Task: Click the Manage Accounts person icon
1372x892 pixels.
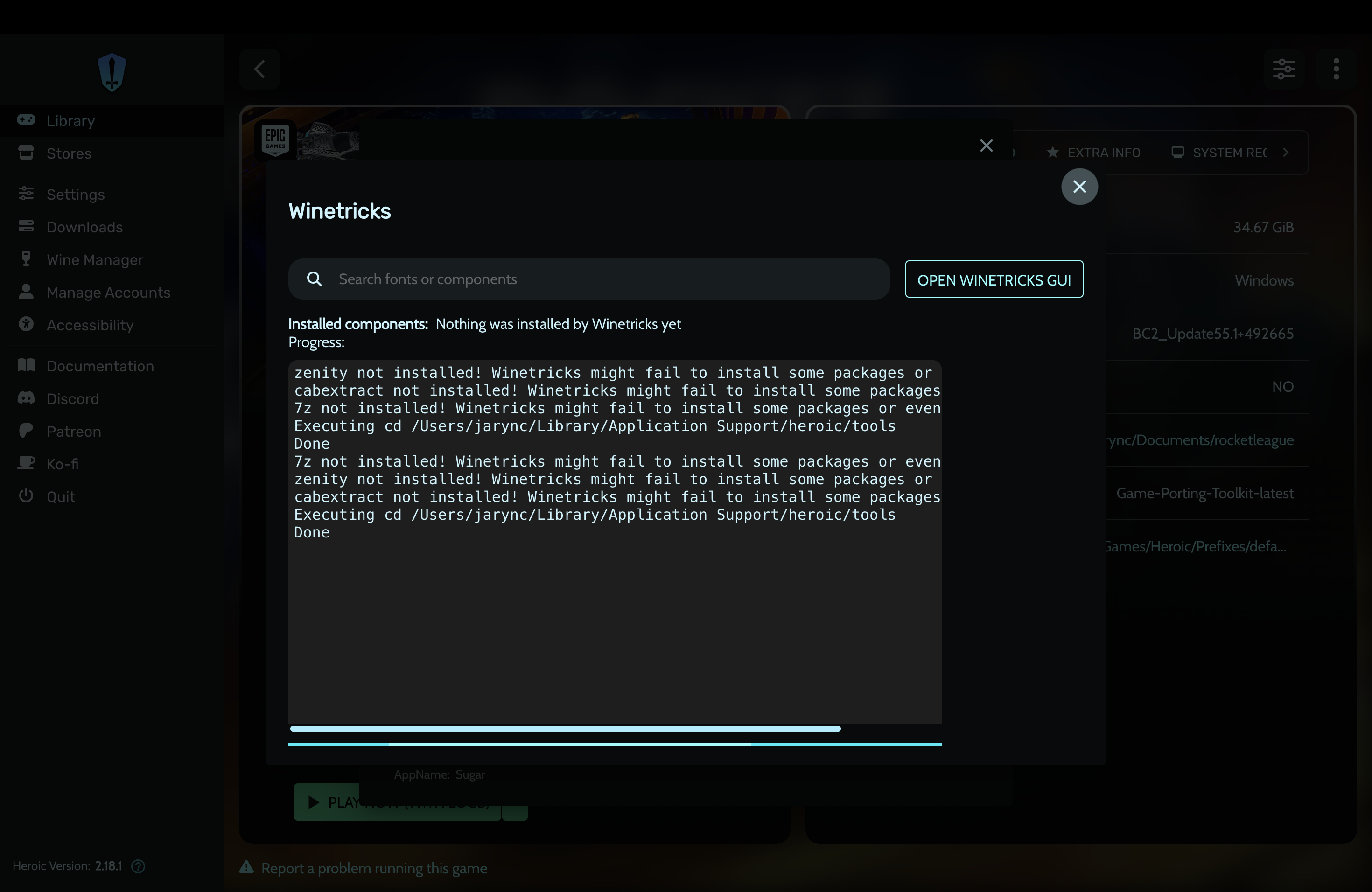Action: tap(26, 292)
